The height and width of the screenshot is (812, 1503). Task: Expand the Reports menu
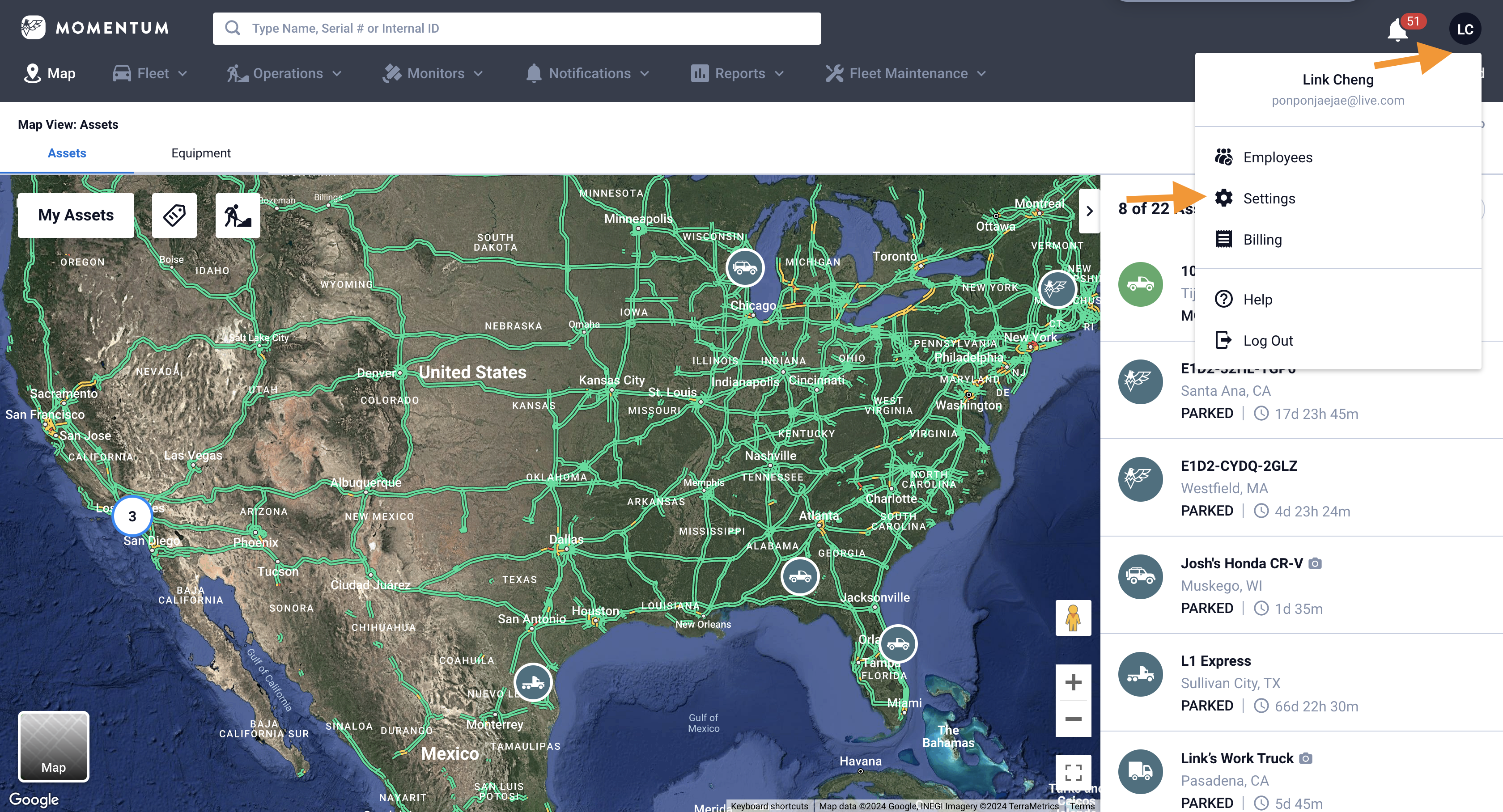[738, 73]
